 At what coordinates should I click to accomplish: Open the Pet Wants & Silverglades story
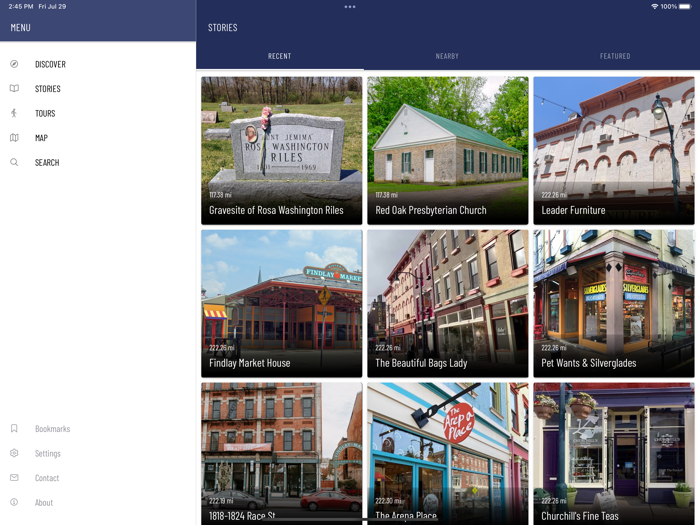point(614,304)
